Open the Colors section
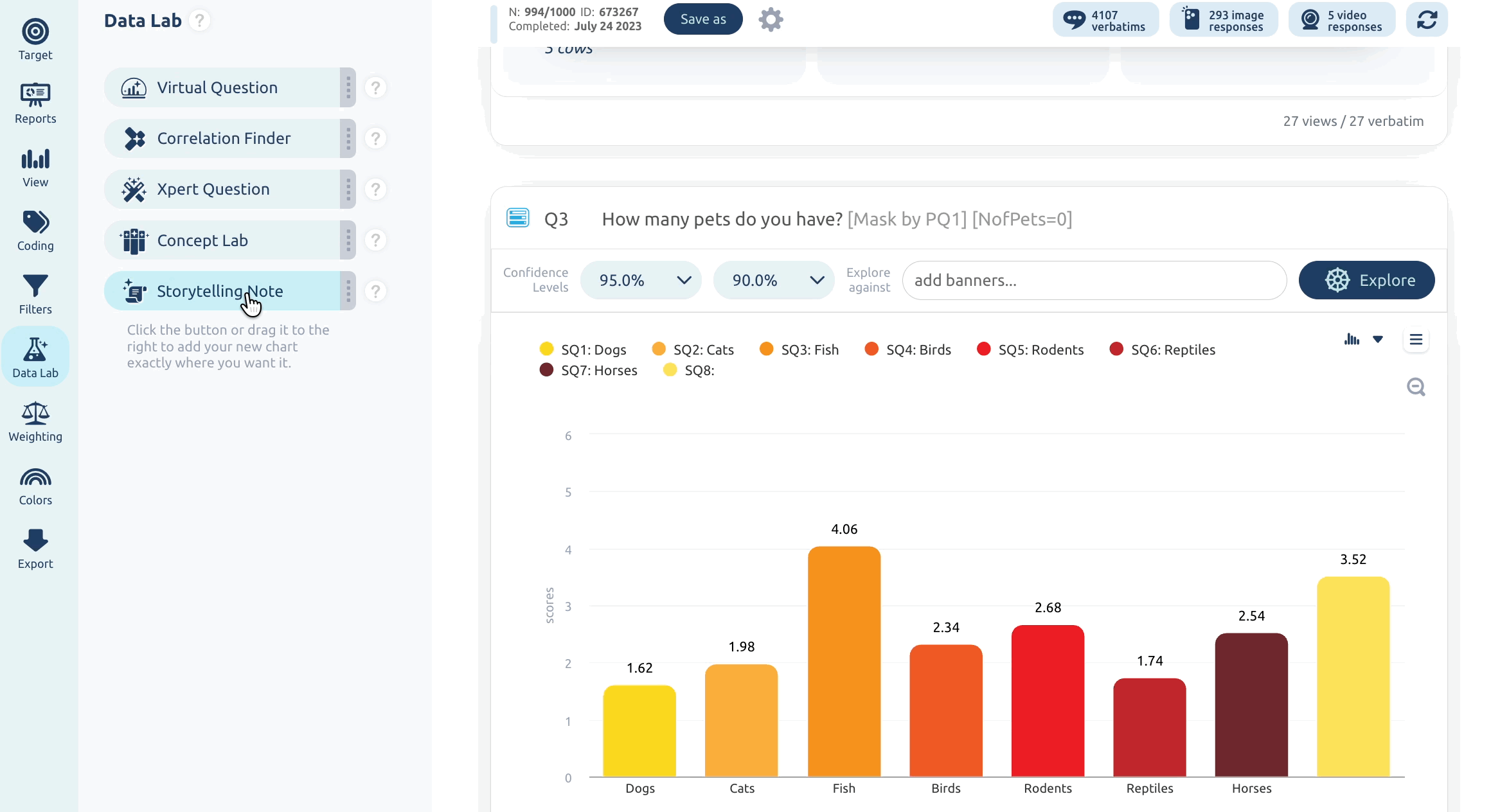The image size is (1491, 812). [x=35, y=485]
